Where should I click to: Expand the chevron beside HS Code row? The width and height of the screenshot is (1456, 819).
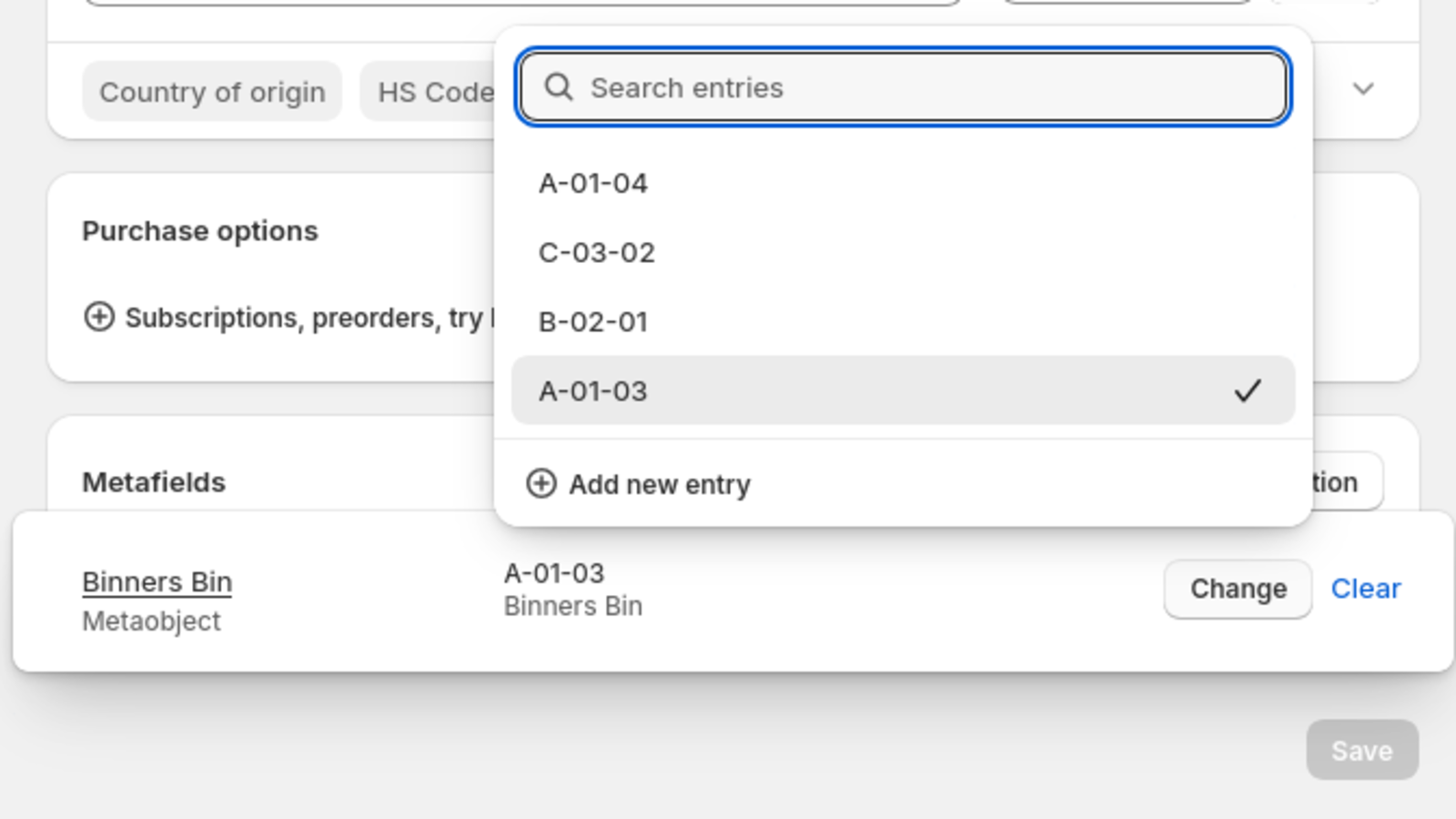(1362, 88)
